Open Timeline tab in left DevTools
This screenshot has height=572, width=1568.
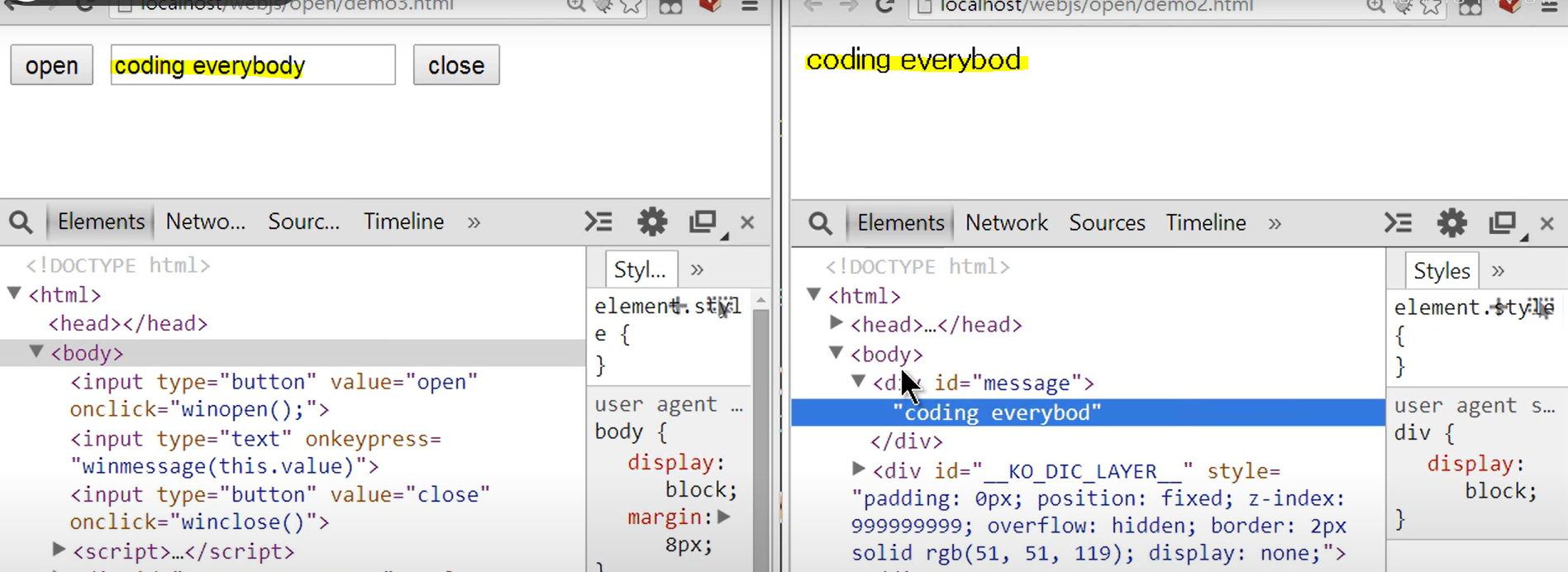coord(403,222)
